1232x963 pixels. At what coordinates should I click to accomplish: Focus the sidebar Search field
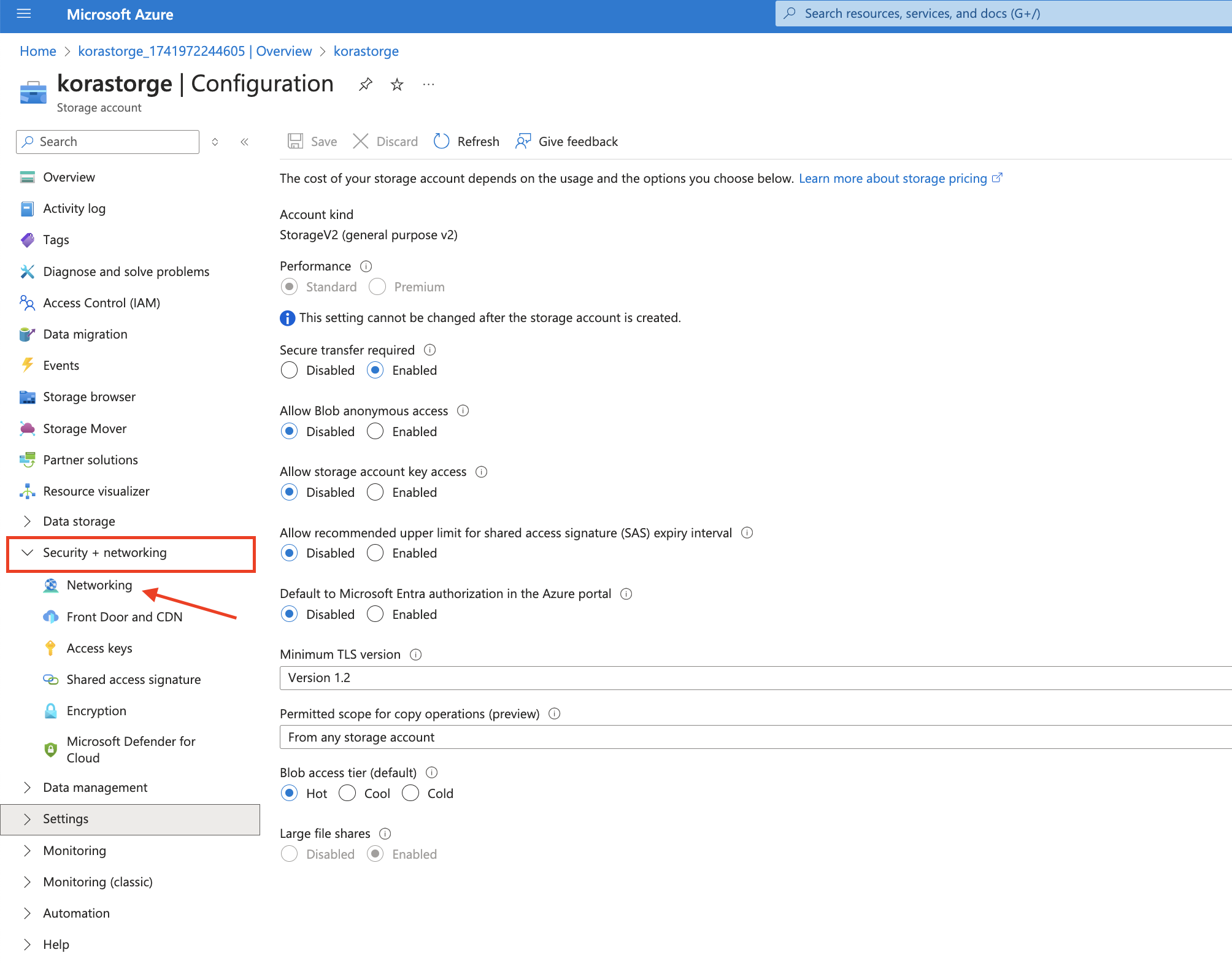pyautogui.click(x=107, y=142)
